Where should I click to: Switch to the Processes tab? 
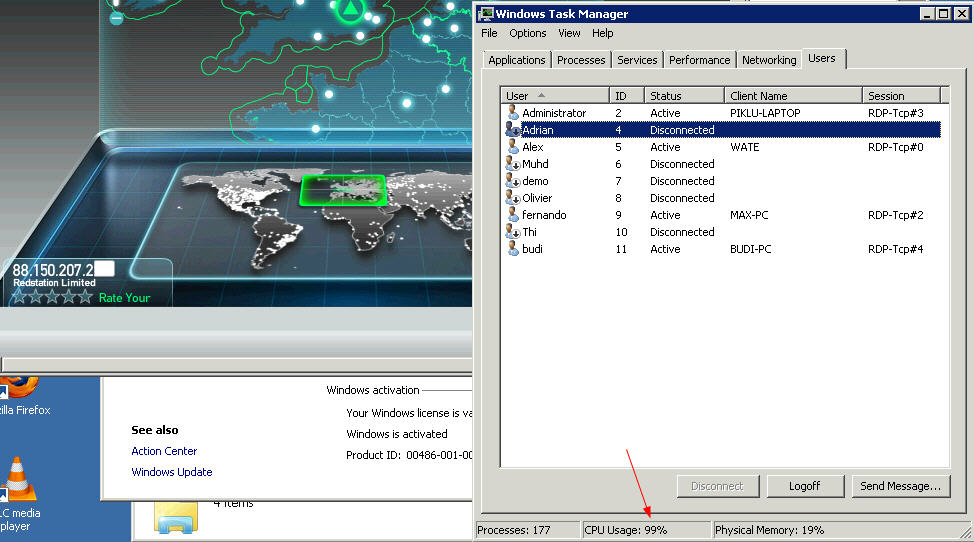(581, 60)
